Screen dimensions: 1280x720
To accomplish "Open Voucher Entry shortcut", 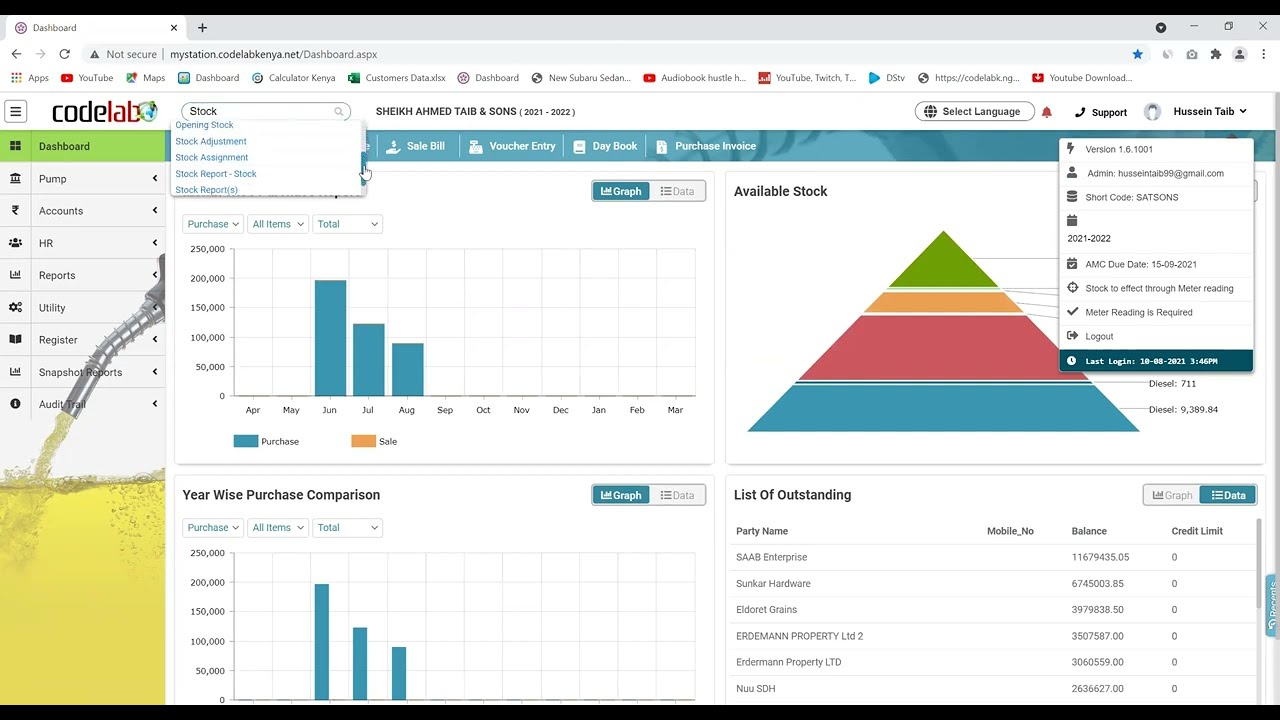I will [512, 146].
